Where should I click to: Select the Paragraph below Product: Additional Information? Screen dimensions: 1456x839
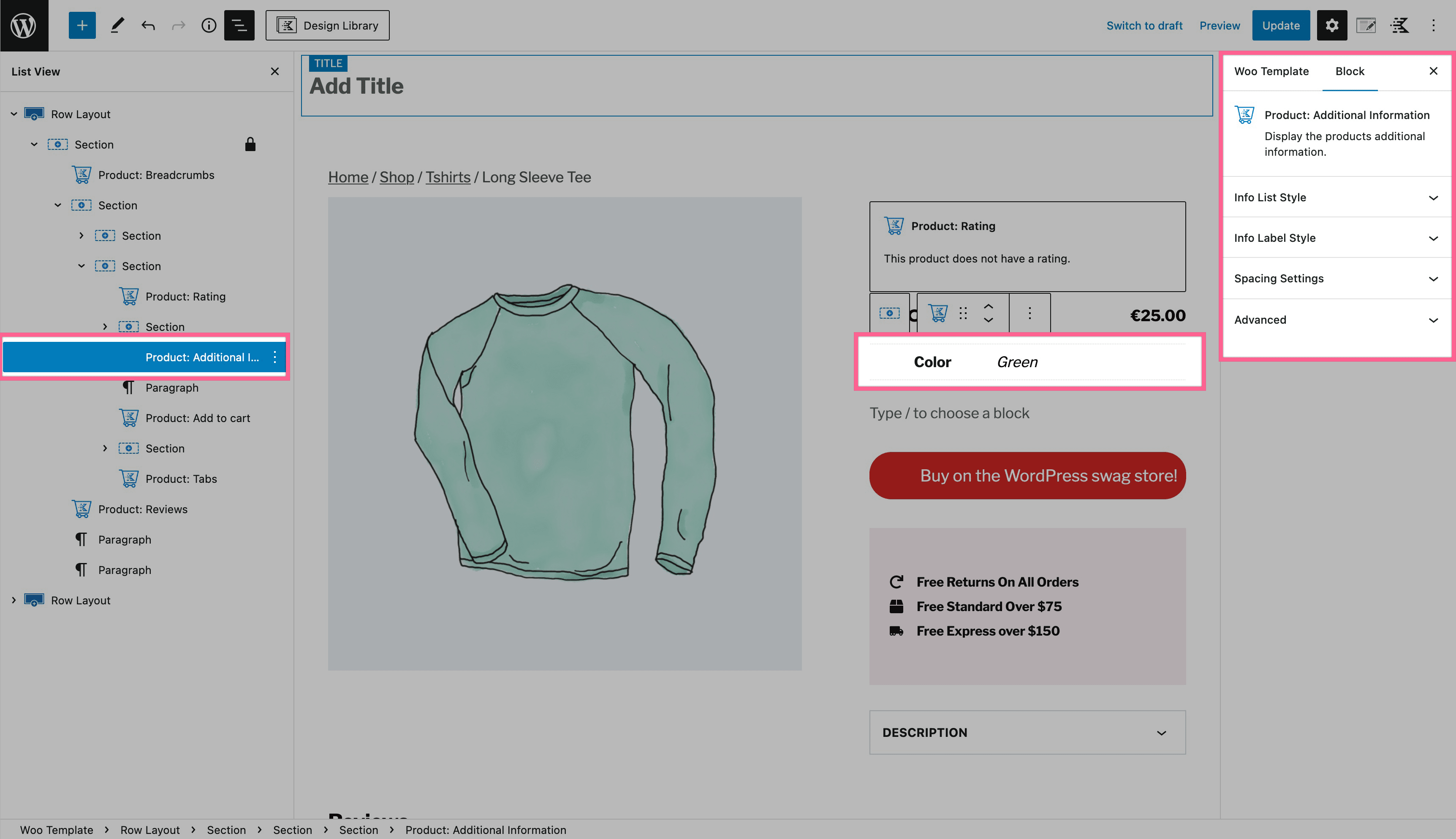click(x=172, y=388)
